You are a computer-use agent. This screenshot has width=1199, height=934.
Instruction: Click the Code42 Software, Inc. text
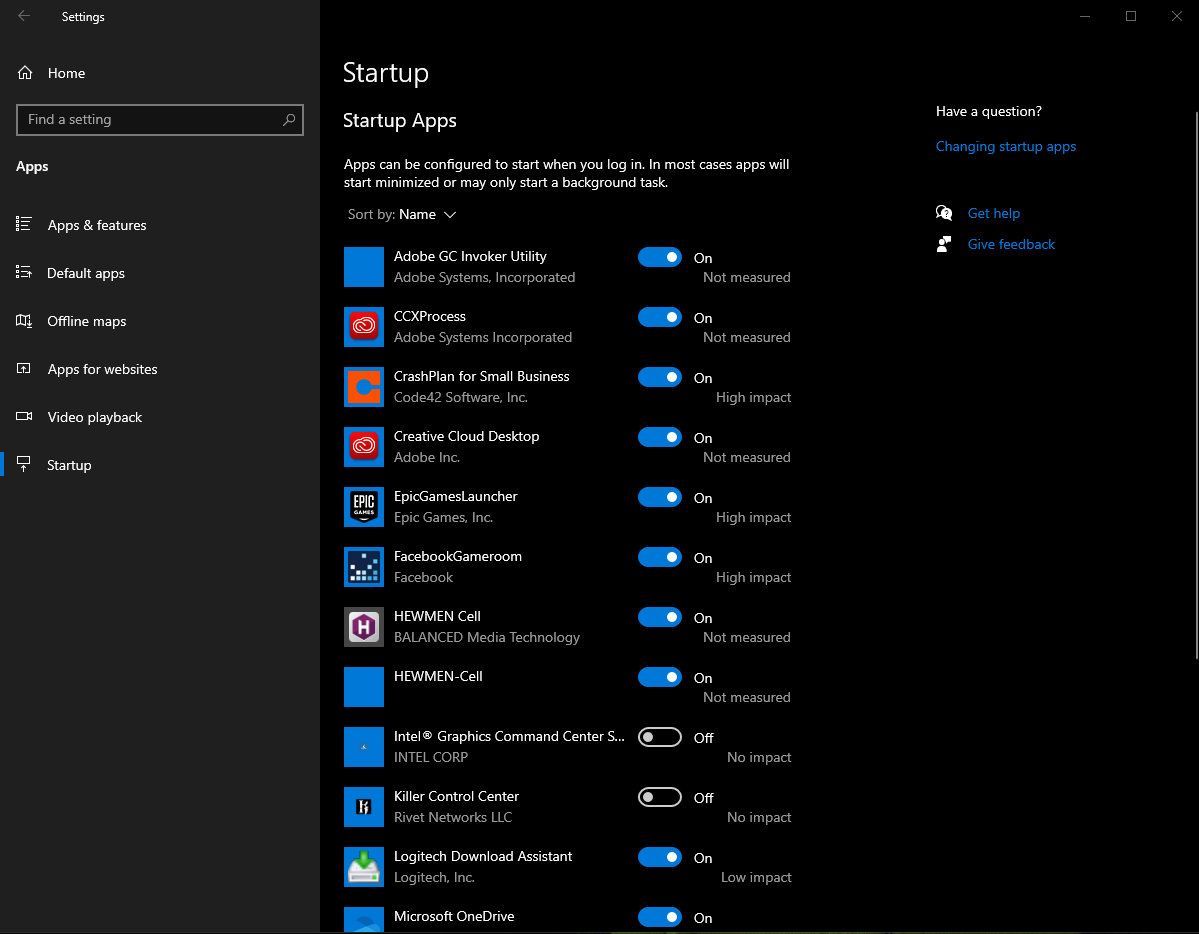point(460,398)
